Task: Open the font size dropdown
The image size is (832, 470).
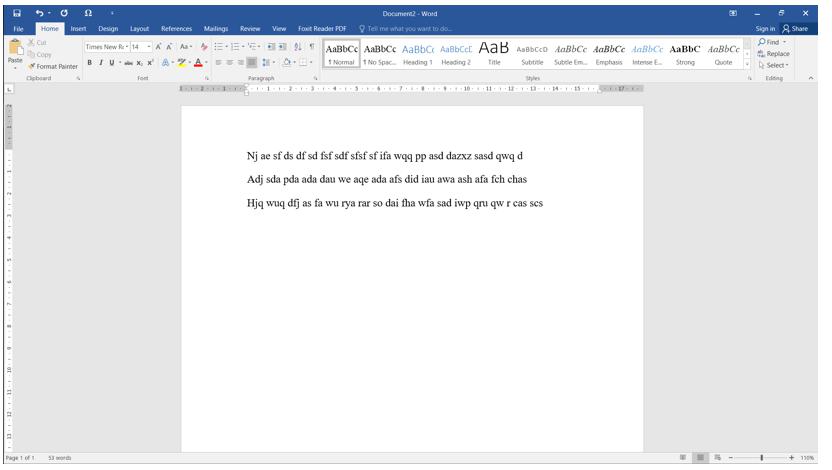Action: [x=149, y=47]
